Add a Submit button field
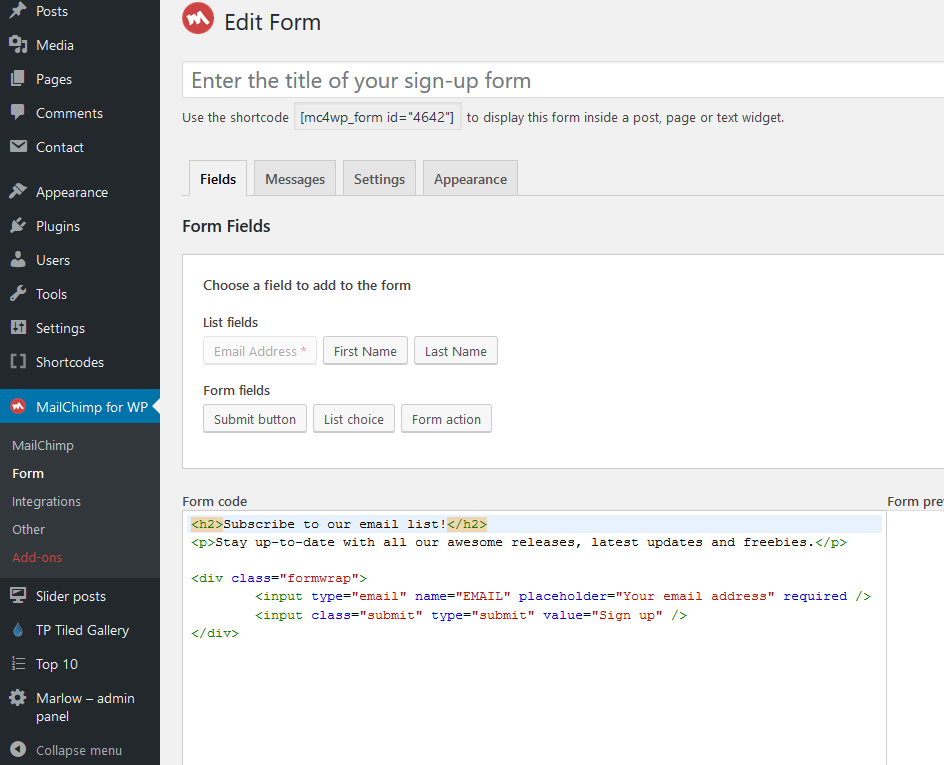Image resolution: width=944 pixels, height=765 pixels. tap(255, 419)
